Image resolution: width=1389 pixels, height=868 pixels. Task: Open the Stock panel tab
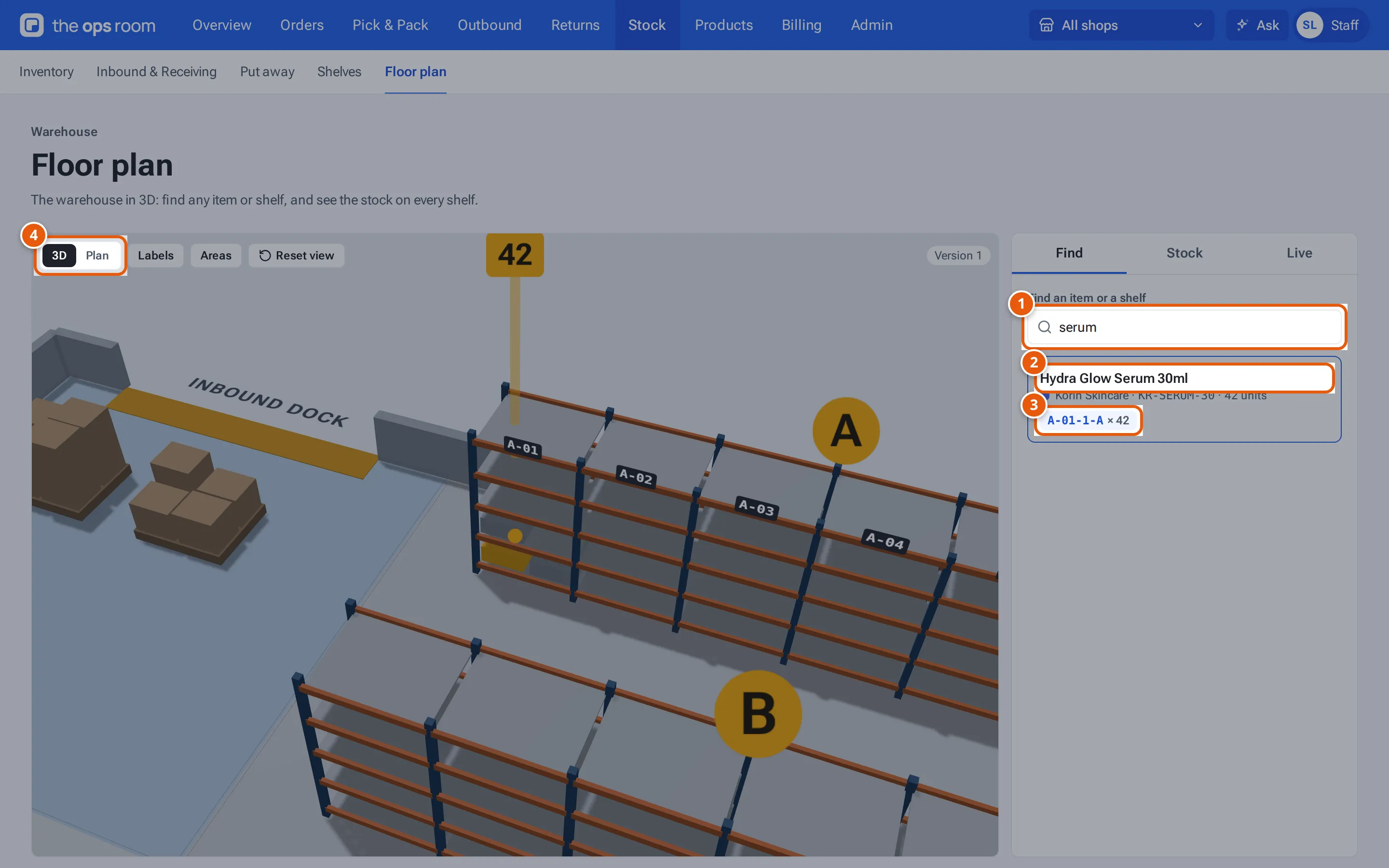1184,253
